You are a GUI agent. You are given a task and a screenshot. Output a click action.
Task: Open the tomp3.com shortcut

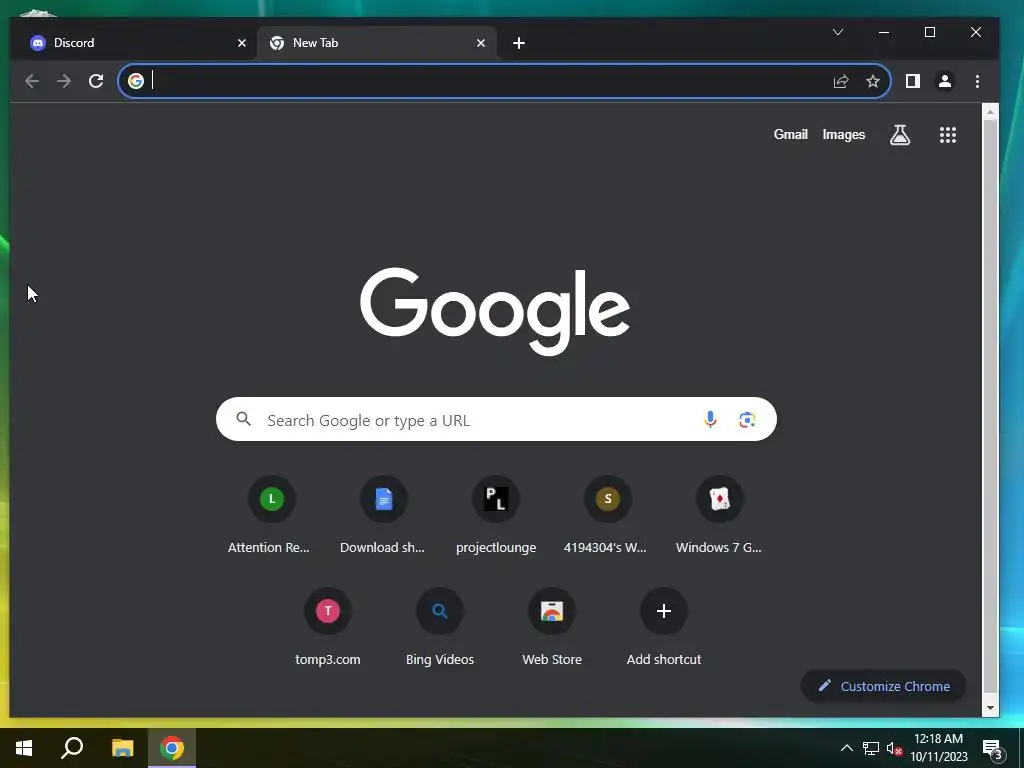click(328, 627)
